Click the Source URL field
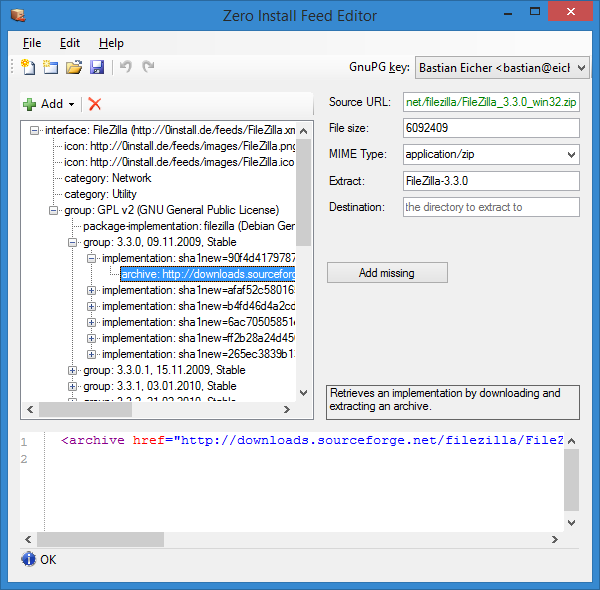600x590 pixels. [491, 102]
